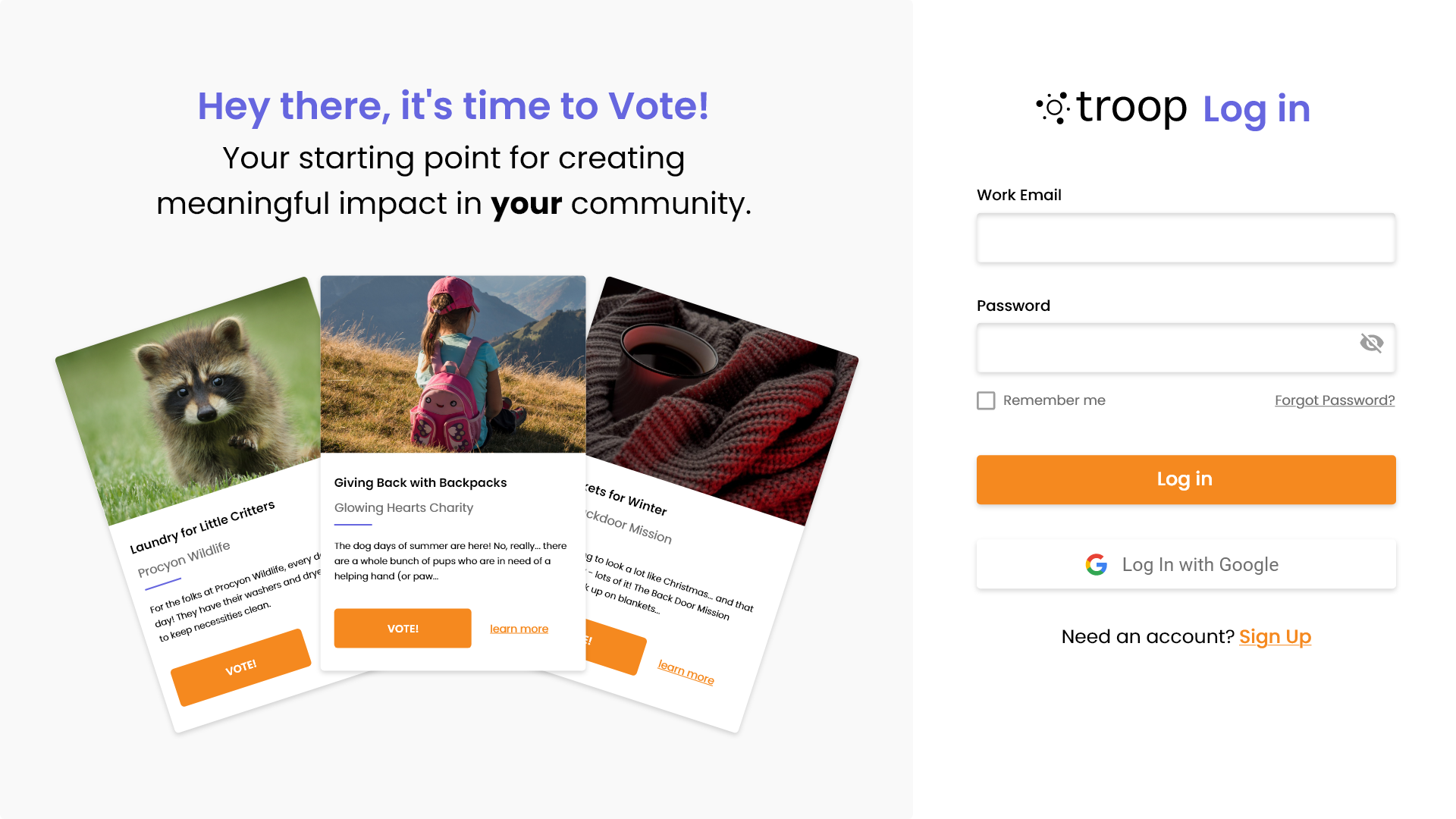This screenshot has height=819, width=1456.
Task: Select the Giving Back with Backpacks title
Action: [420, 483]
